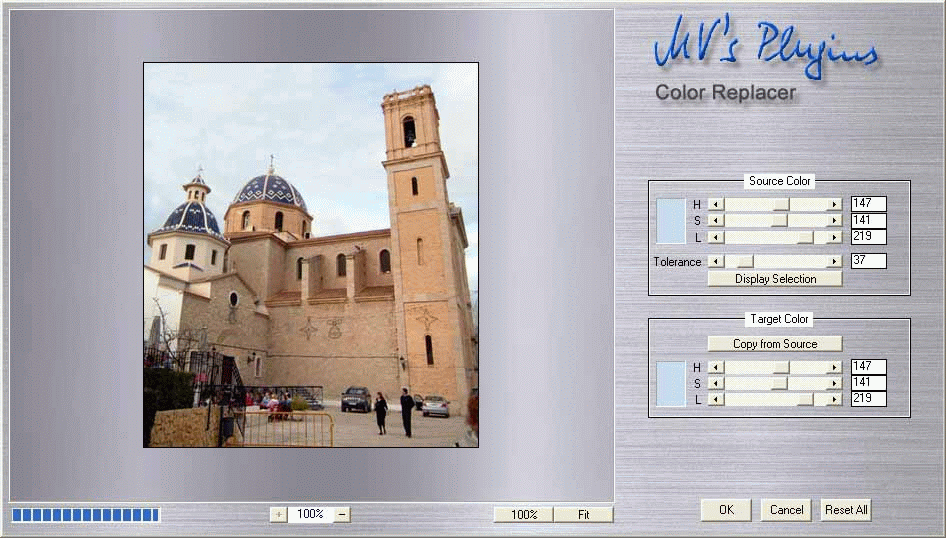Click the Target Color H value field

869,366
